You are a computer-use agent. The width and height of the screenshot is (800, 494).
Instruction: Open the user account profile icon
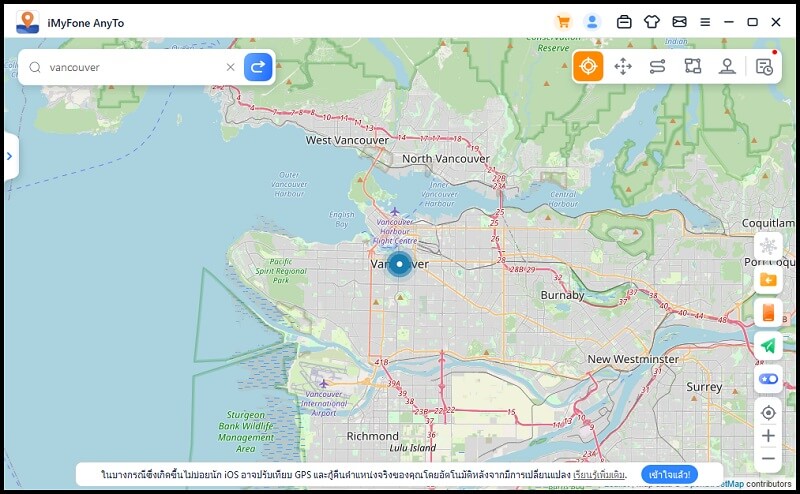(x=592, y=22)
